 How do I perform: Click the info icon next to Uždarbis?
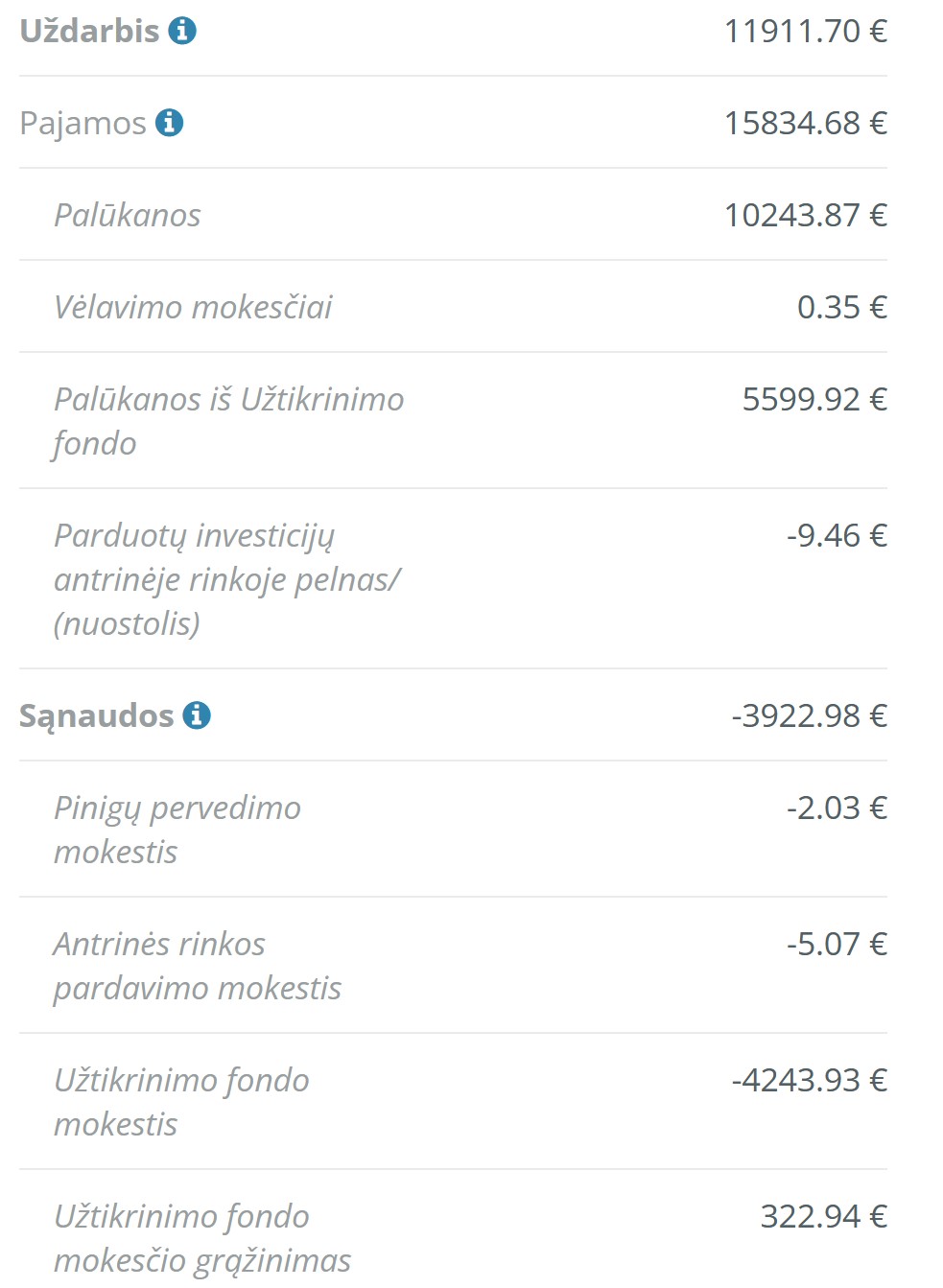click(182, 31)
